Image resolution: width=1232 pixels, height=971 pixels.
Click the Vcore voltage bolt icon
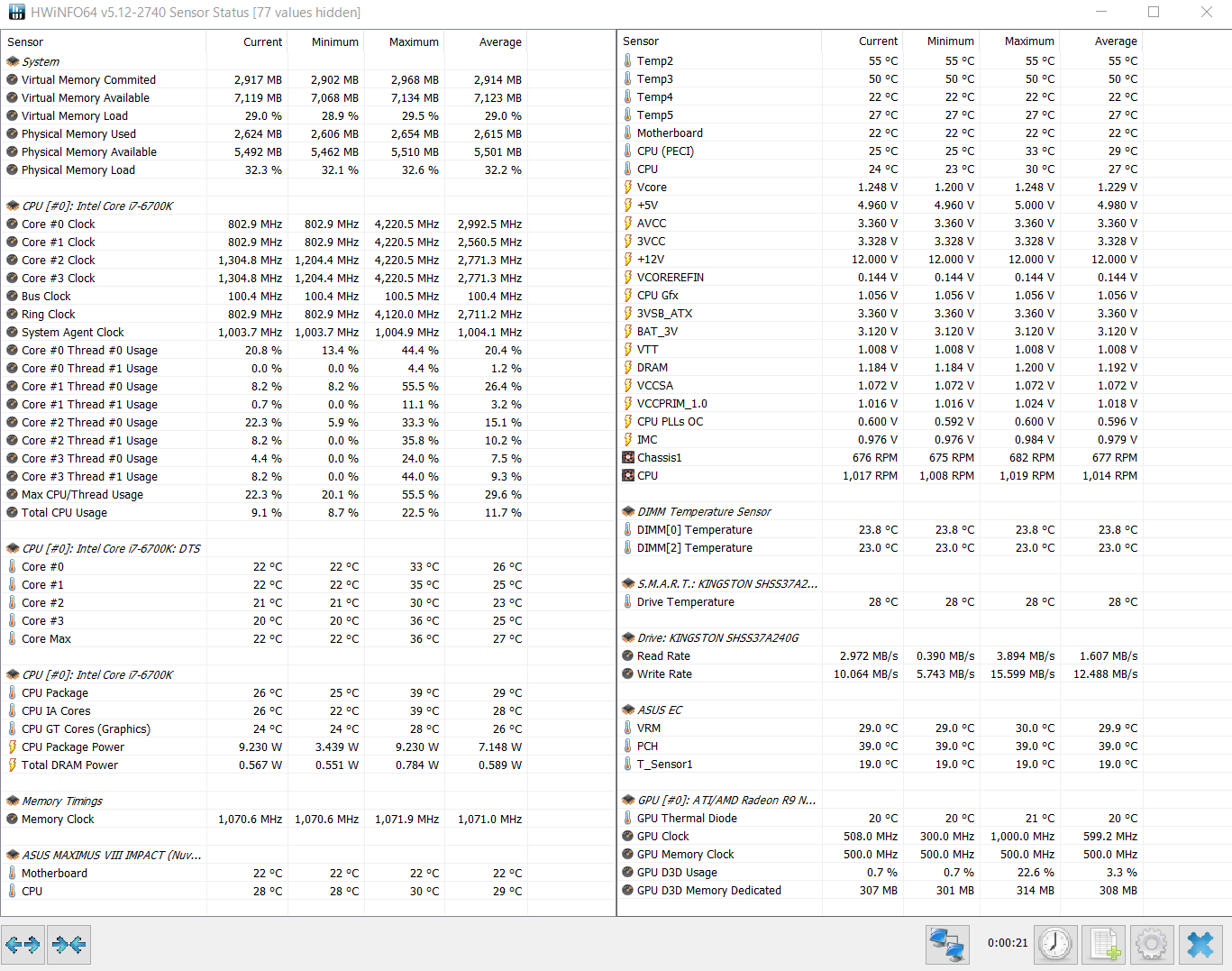coord(628,187)
